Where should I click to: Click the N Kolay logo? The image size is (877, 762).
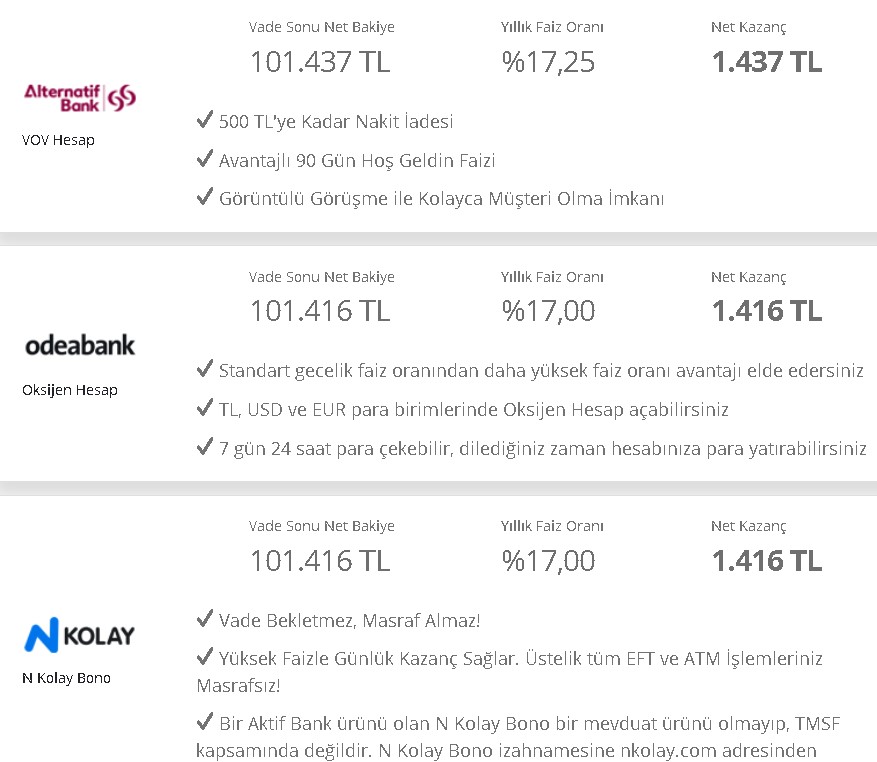point(79,635)
